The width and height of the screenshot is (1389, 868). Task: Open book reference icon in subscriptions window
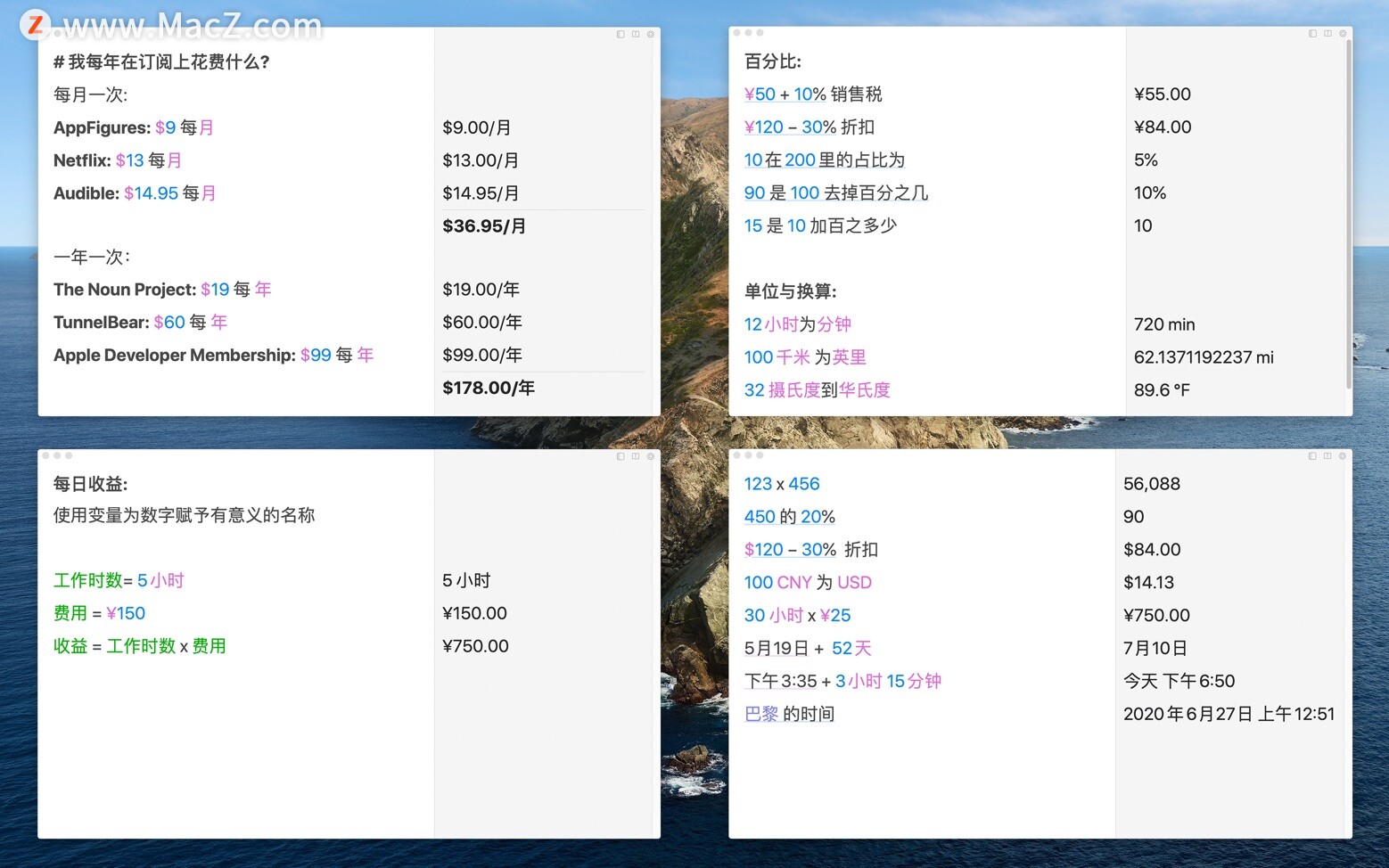coord(636,34)
